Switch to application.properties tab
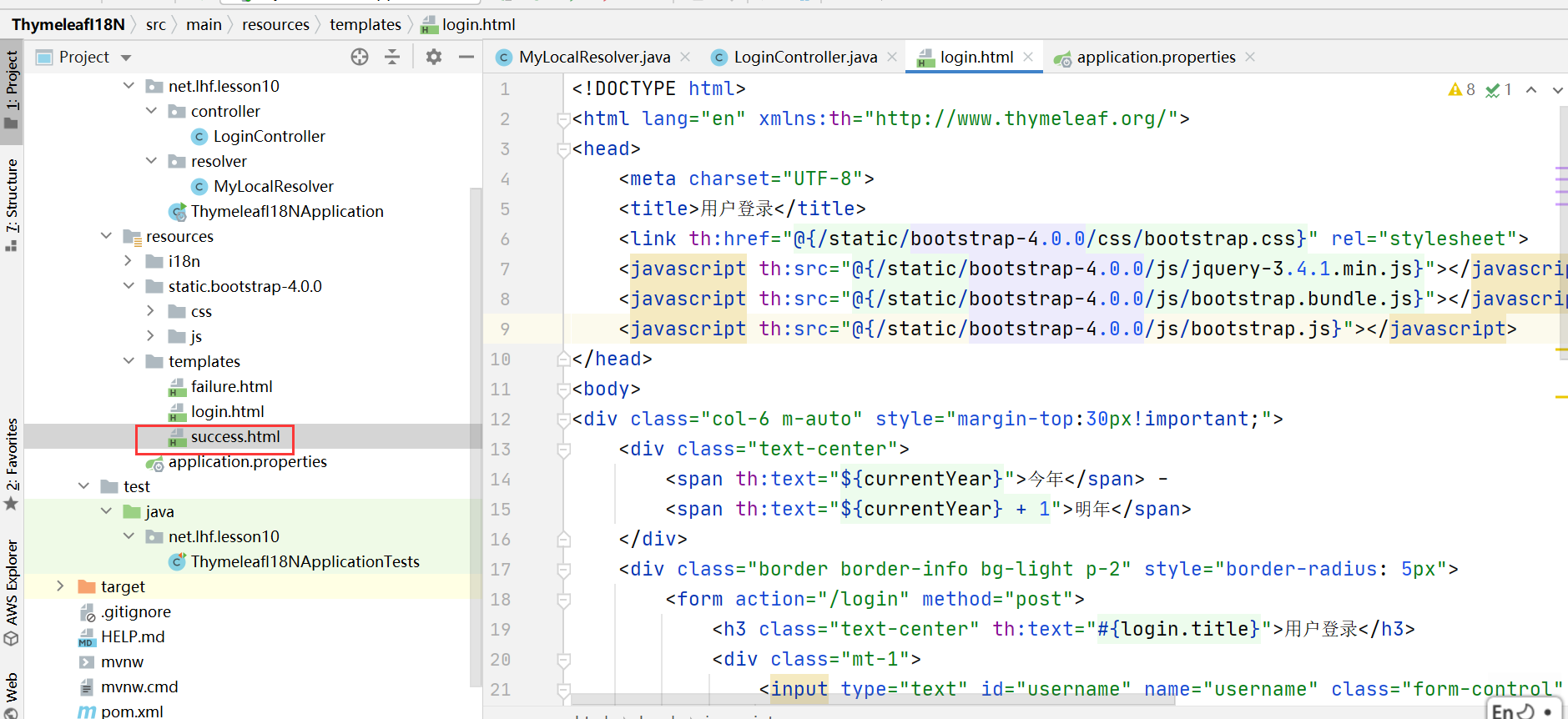The width and height of the screenshot is (1568, 719). (1156, 57)
